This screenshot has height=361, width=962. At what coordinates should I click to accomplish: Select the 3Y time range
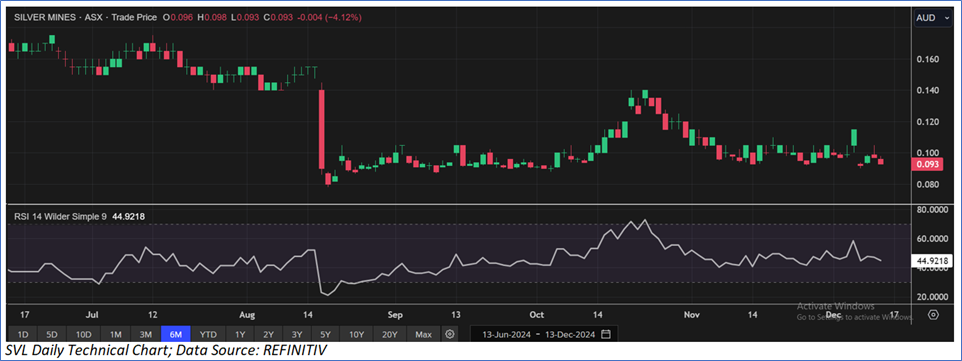coord(297,335)
